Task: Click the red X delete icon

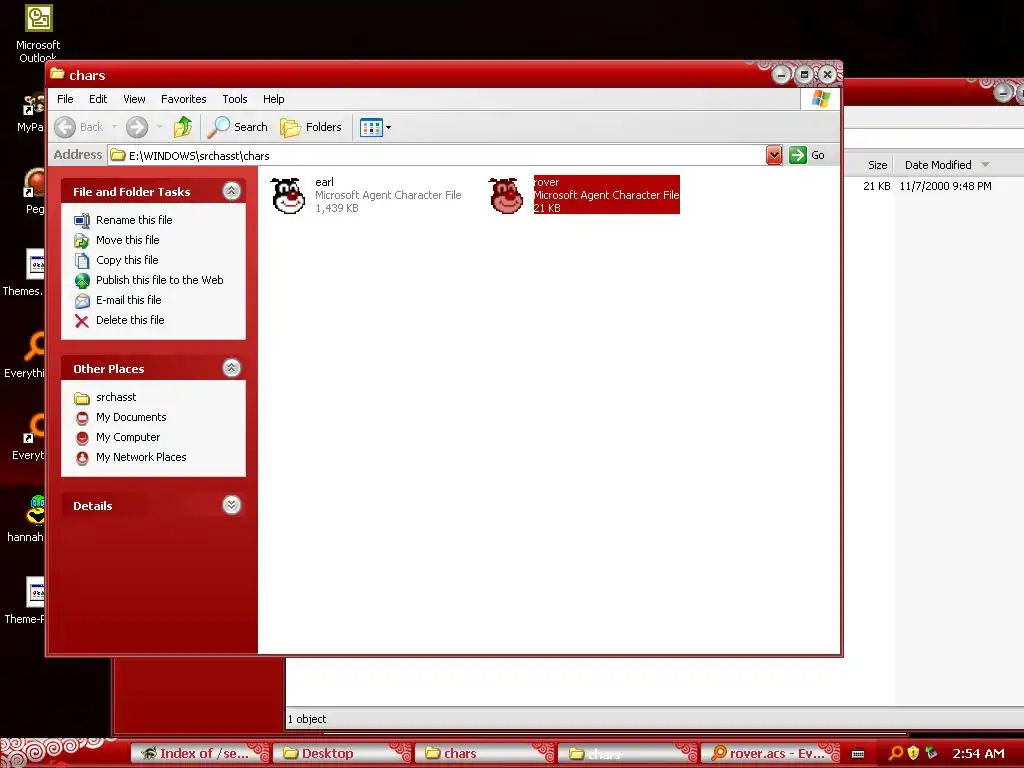Action: [x=82, y=321]
